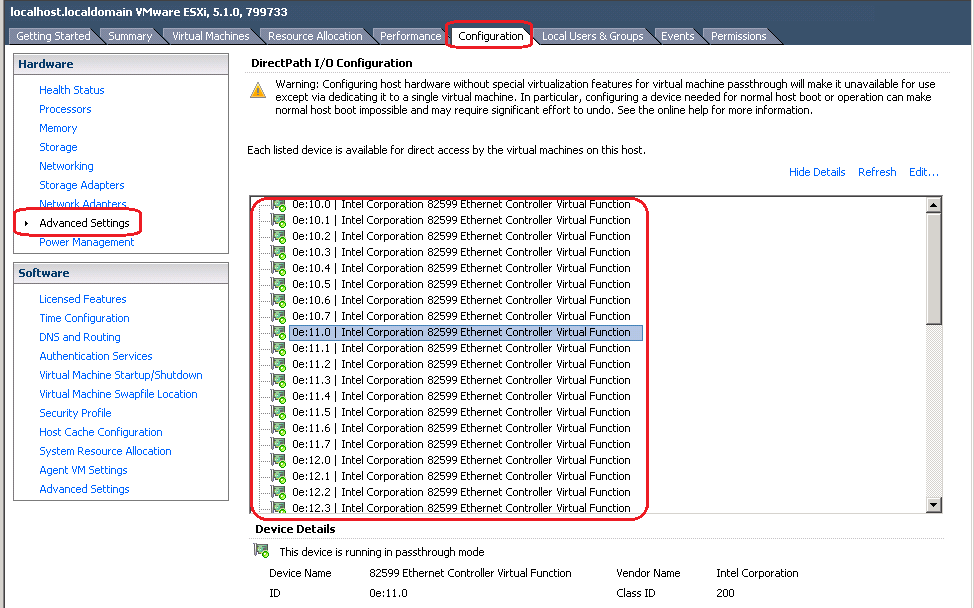Click the device icon for 0e:11.6
The height and width of the screenshot is (608, 974).
[279, 429]
